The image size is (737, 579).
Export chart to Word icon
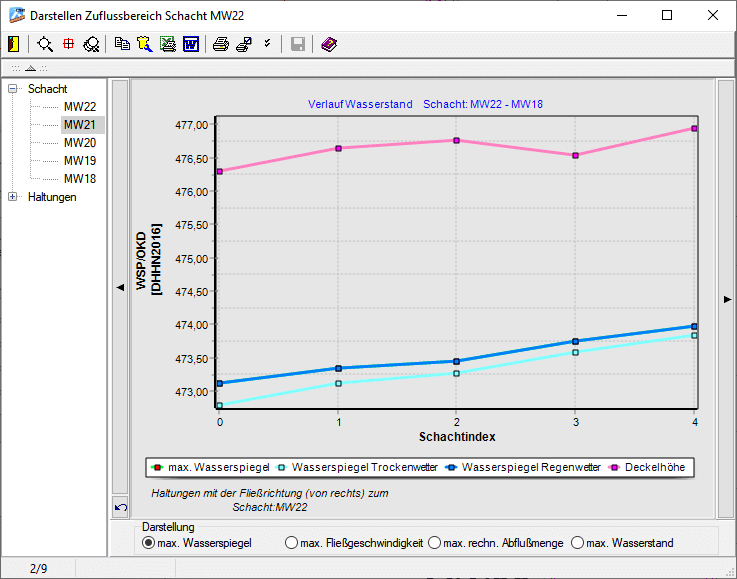tap(191, 44)
